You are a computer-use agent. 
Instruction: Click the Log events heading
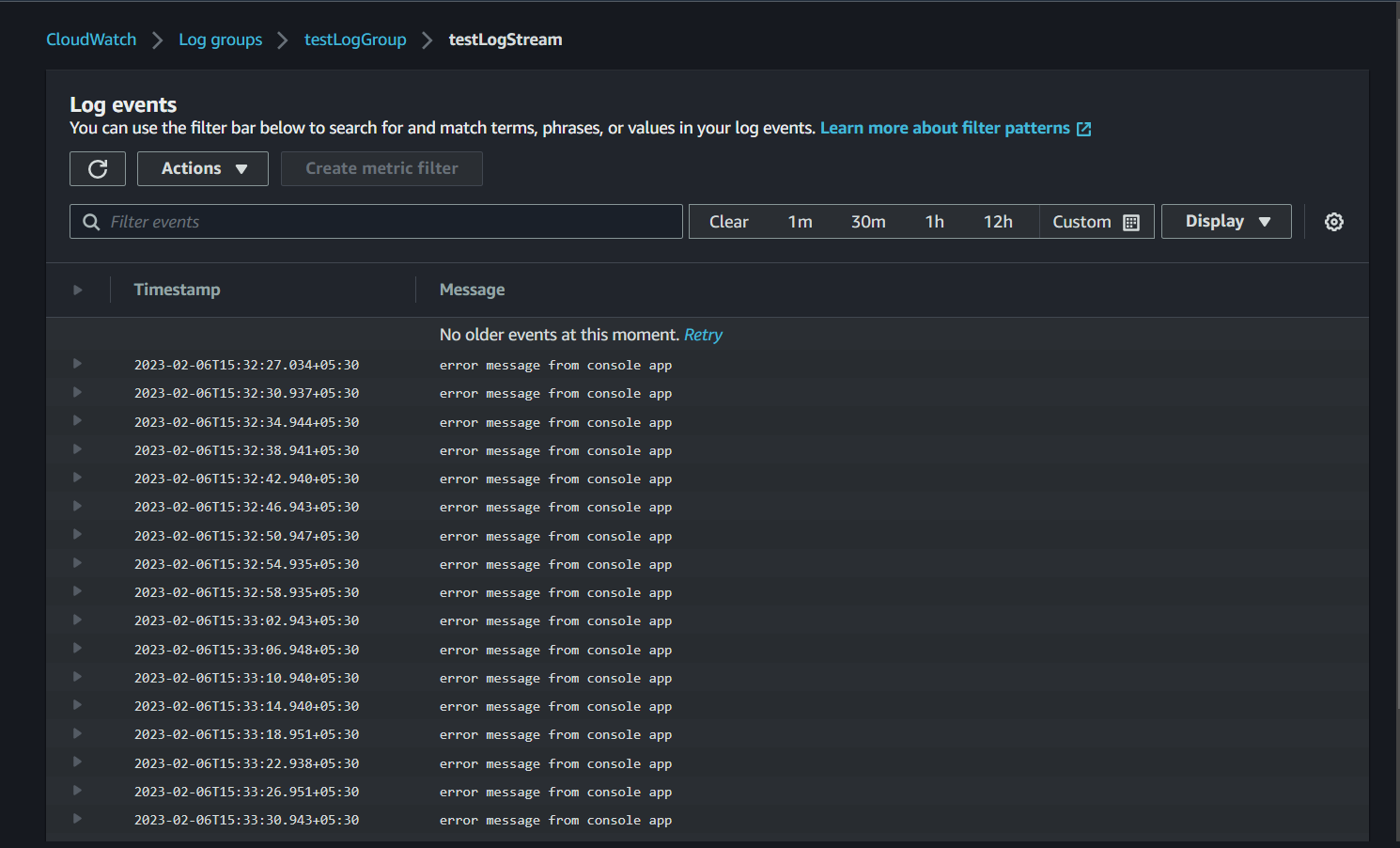(x=123, y=104)
